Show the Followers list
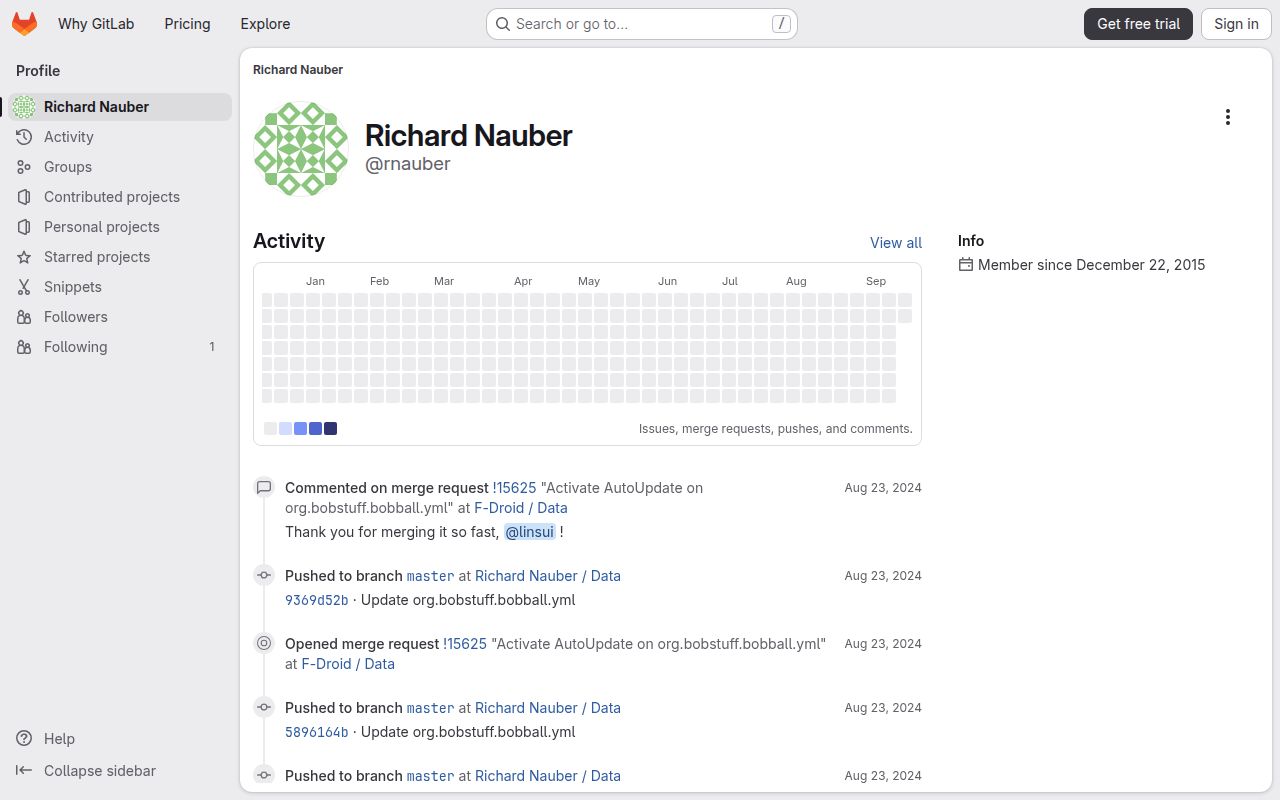Image resolution: width=1280 pixels, height=800 pixels. (120, 317)
